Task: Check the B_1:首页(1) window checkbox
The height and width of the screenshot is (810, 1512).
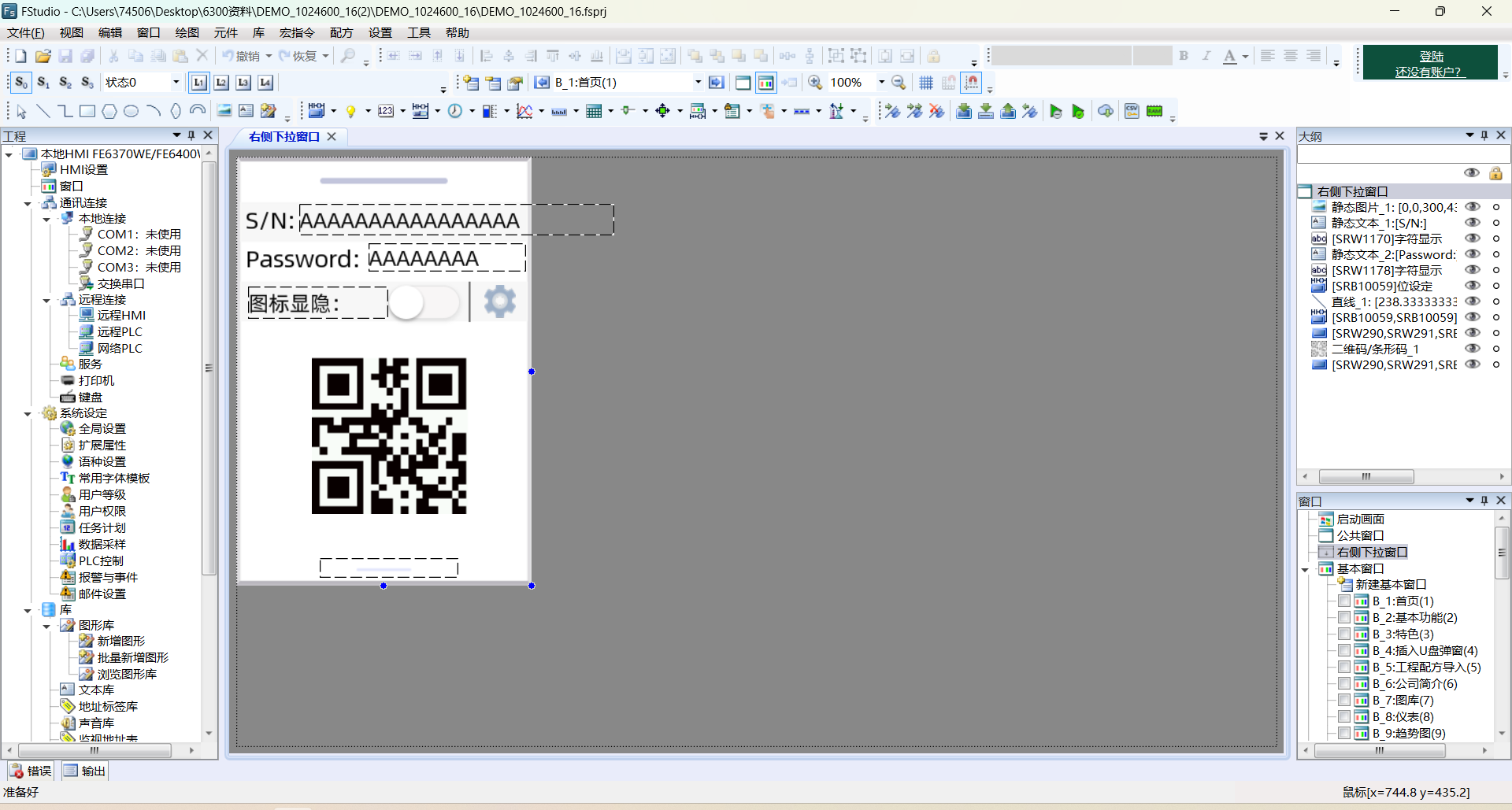Action: (1344, 601)
